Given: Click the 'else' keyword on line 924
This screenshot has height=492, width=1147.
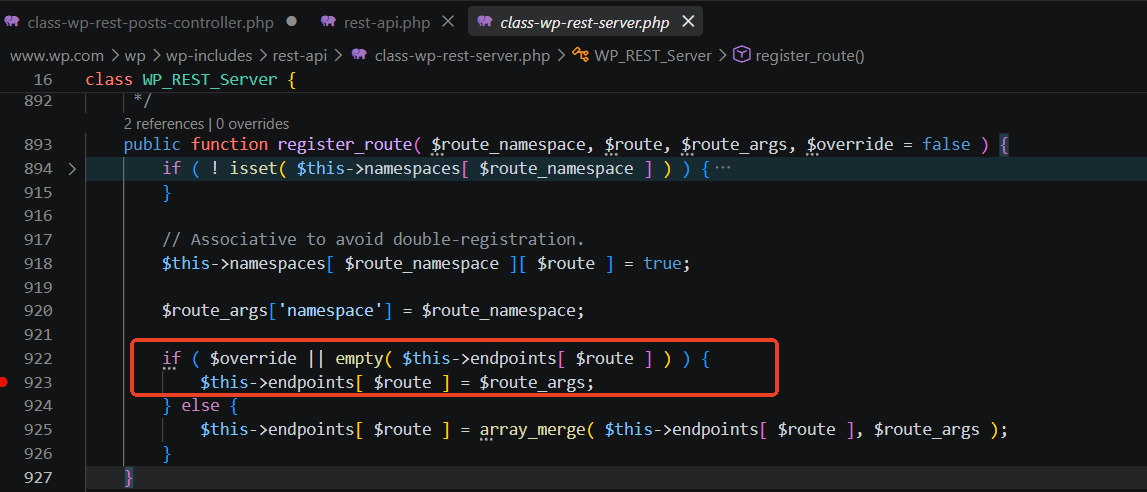Looking at the screenshot, I should click(x=200, y=406).
